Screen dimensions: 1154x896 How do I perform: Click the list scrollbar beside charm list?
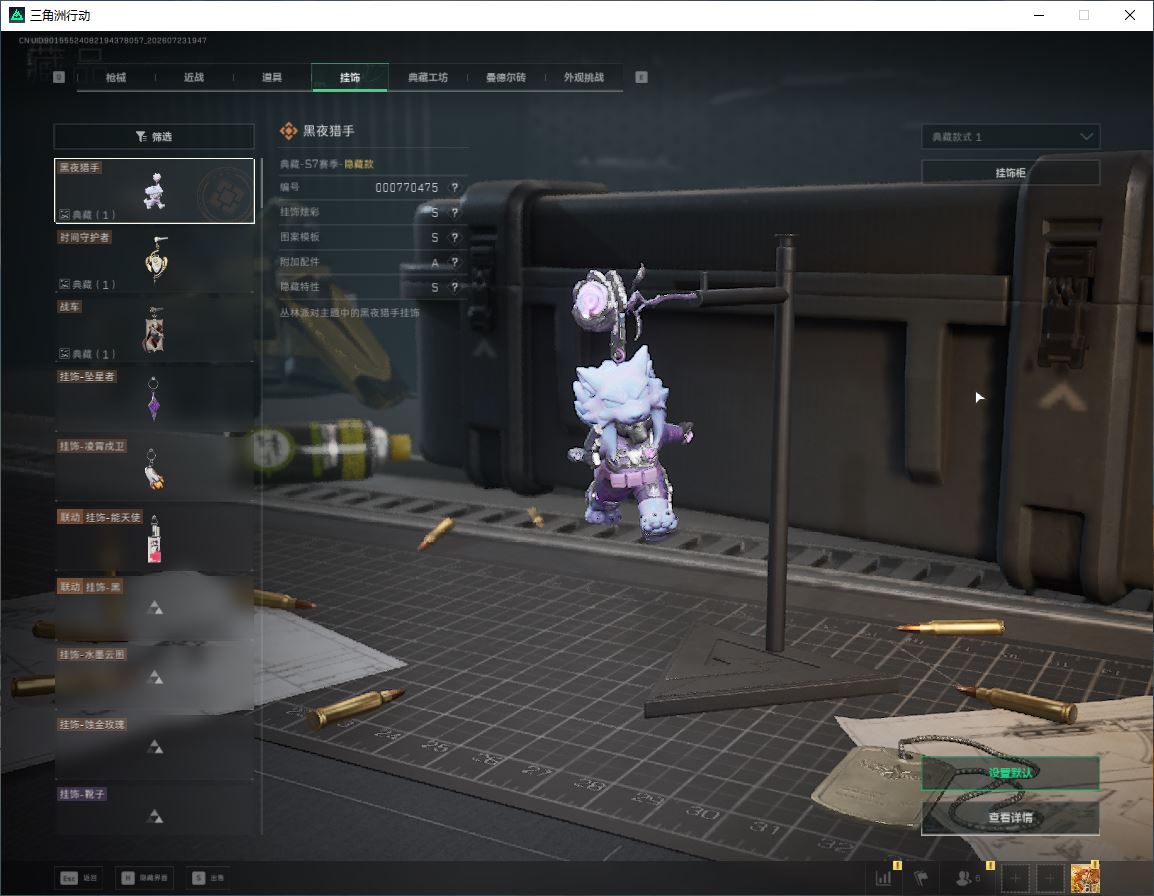(x=261, y=495)
